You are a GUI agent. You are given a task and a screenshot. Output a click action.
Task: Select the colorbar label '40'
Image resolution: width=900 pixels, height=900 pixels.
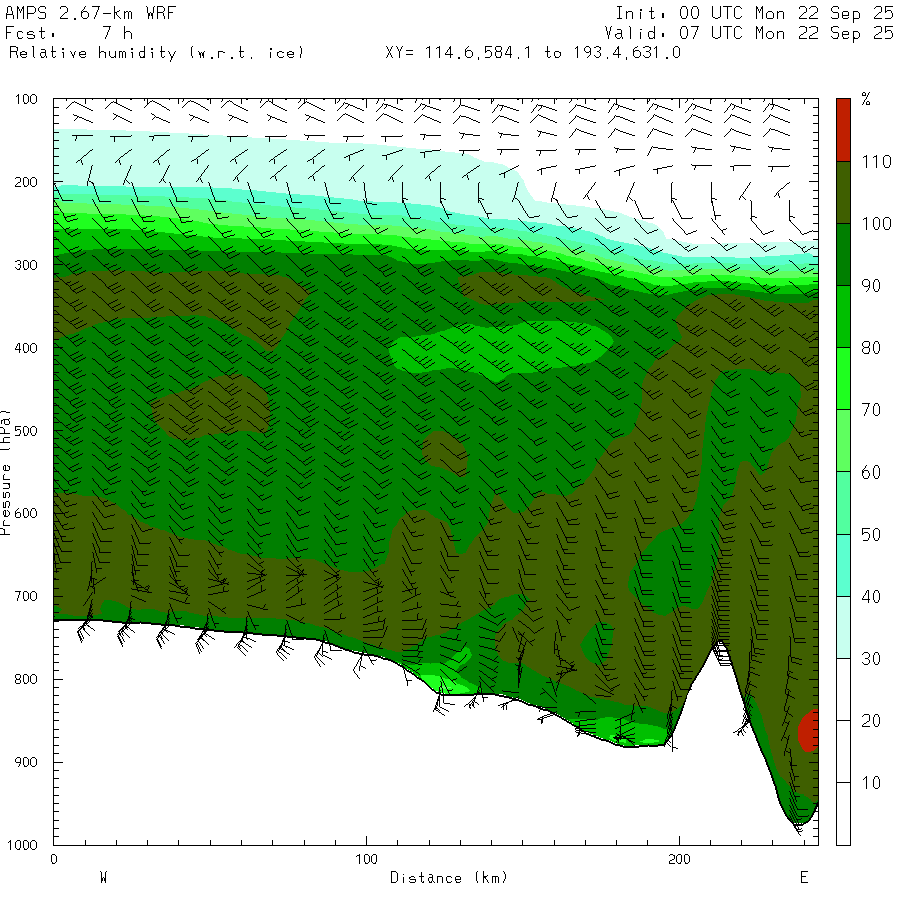(871, 596)
